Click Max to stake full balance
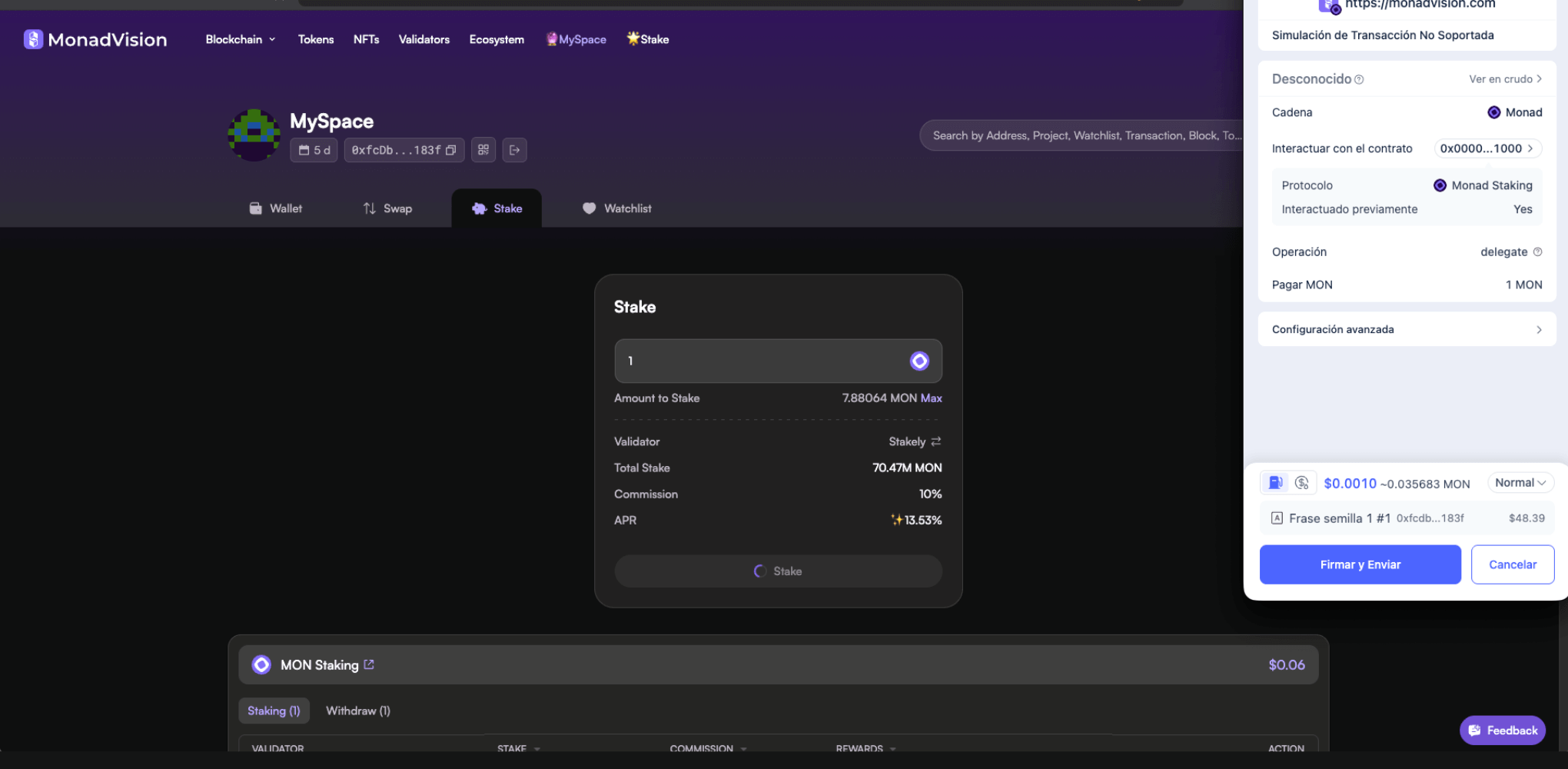1568x769 pixels. point(931,398)
